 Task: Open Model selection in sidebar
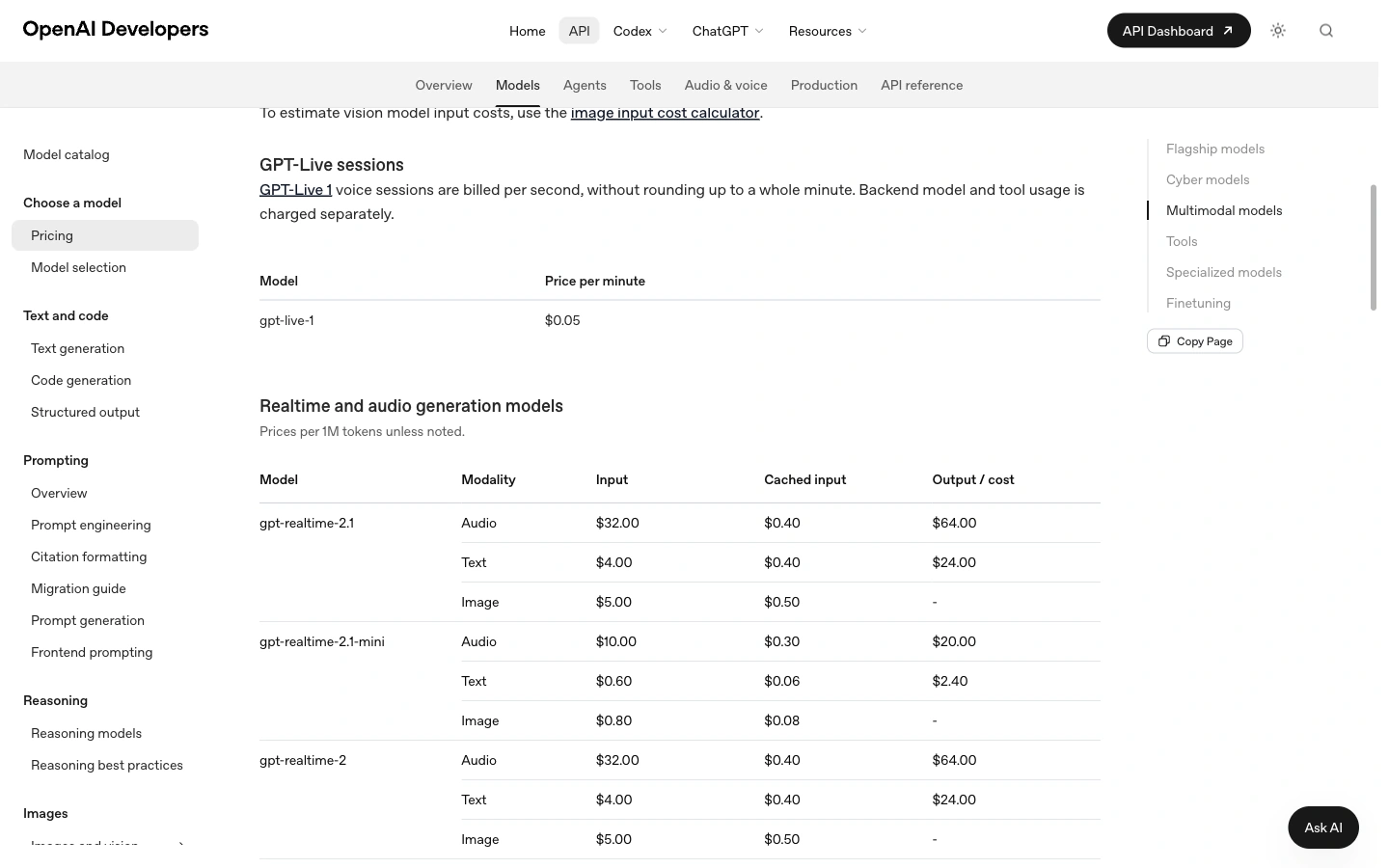pyautogui.click(x=78, y=267)
